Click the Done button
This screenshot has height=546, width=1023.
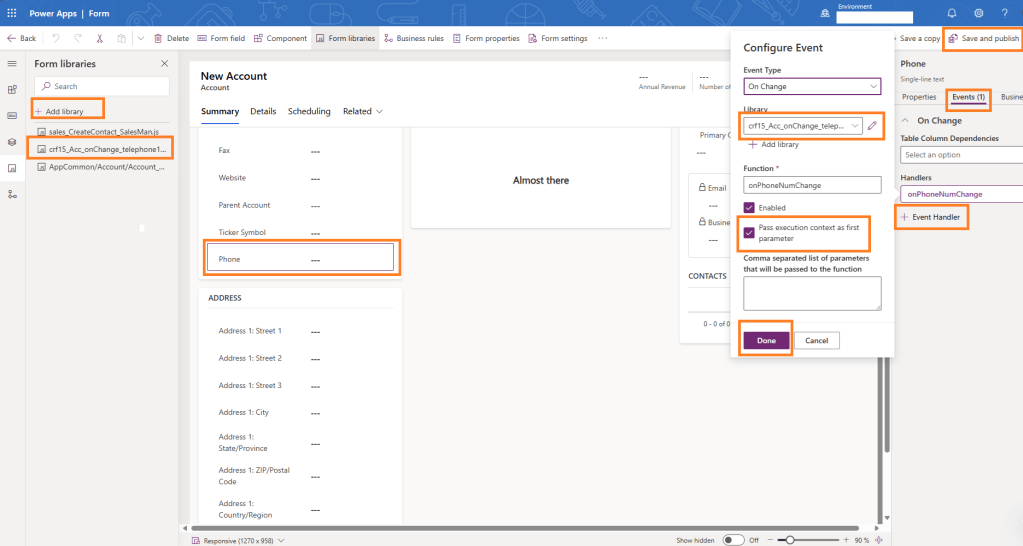point(766,340)
